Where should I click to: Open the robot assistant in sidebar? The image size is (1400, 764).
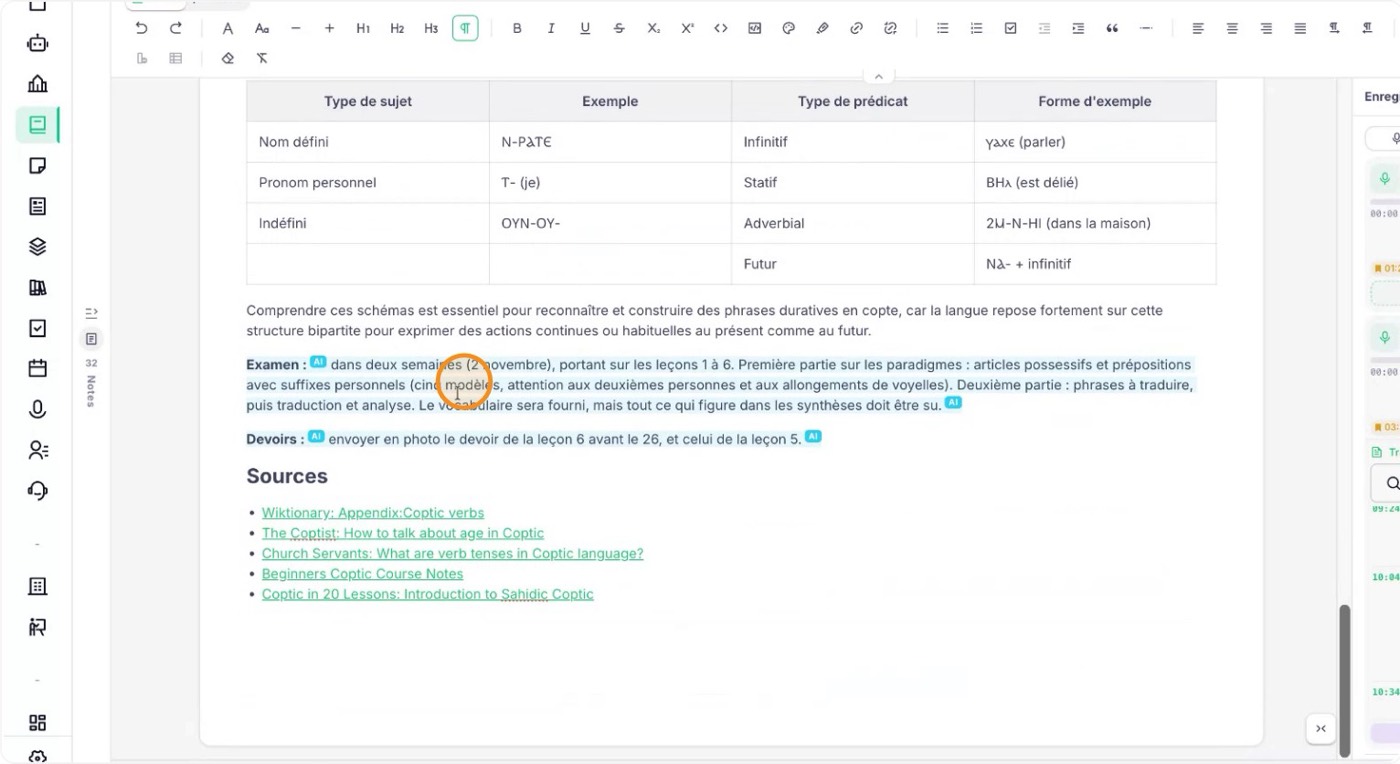[37, 43]
